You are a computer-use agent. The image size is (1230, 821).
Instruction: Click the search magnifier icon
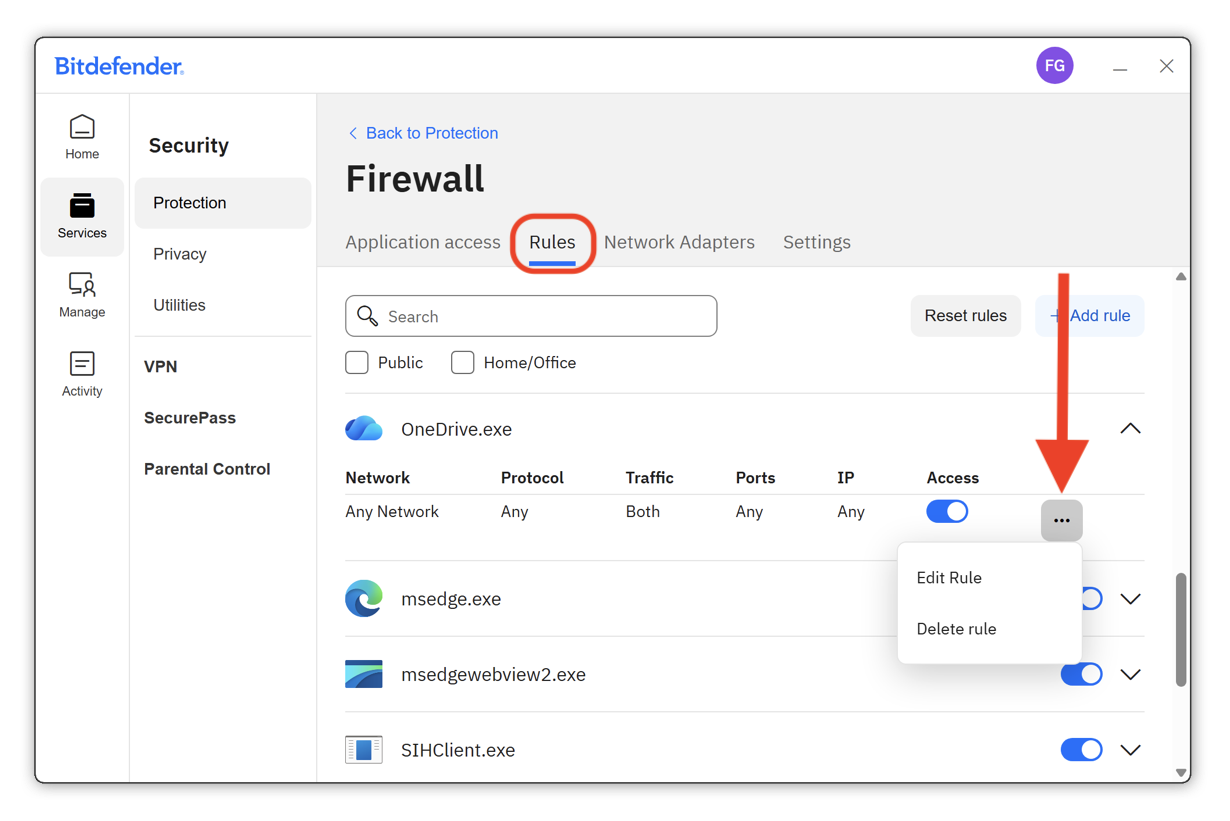coord(368,316)
